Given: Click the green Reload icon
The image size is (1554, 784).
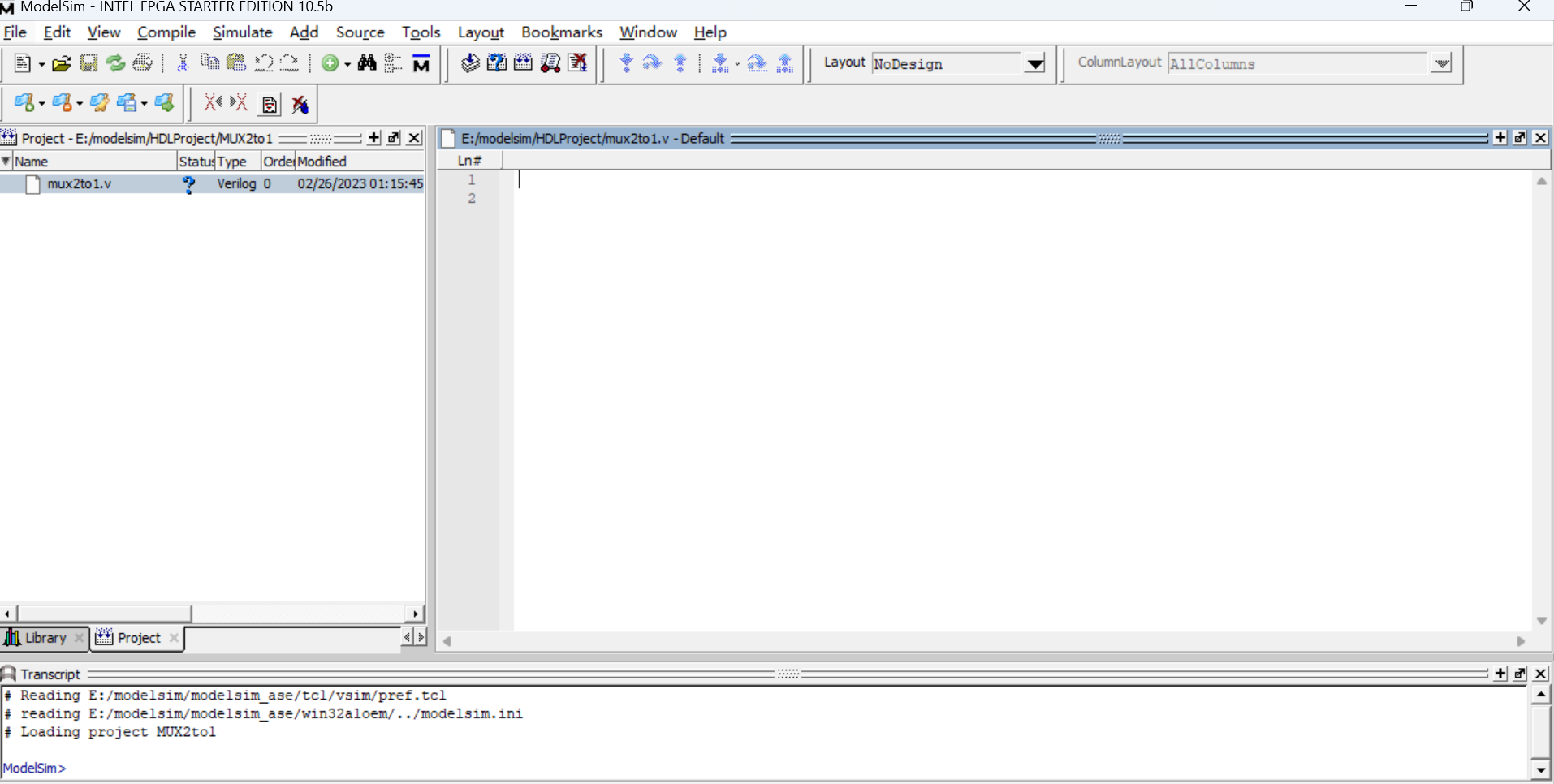Looking at the screenshot, I should (x=115, y=63).
